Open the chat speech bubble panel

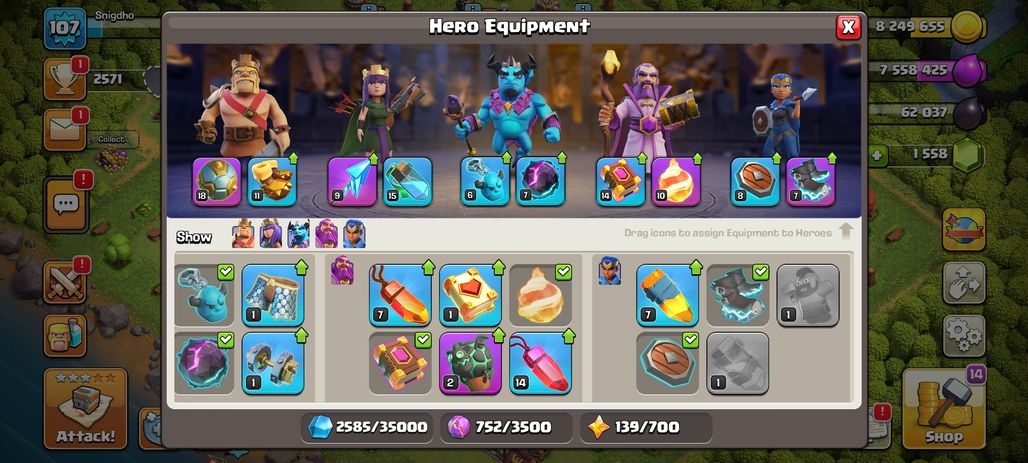tap(66, 205)
